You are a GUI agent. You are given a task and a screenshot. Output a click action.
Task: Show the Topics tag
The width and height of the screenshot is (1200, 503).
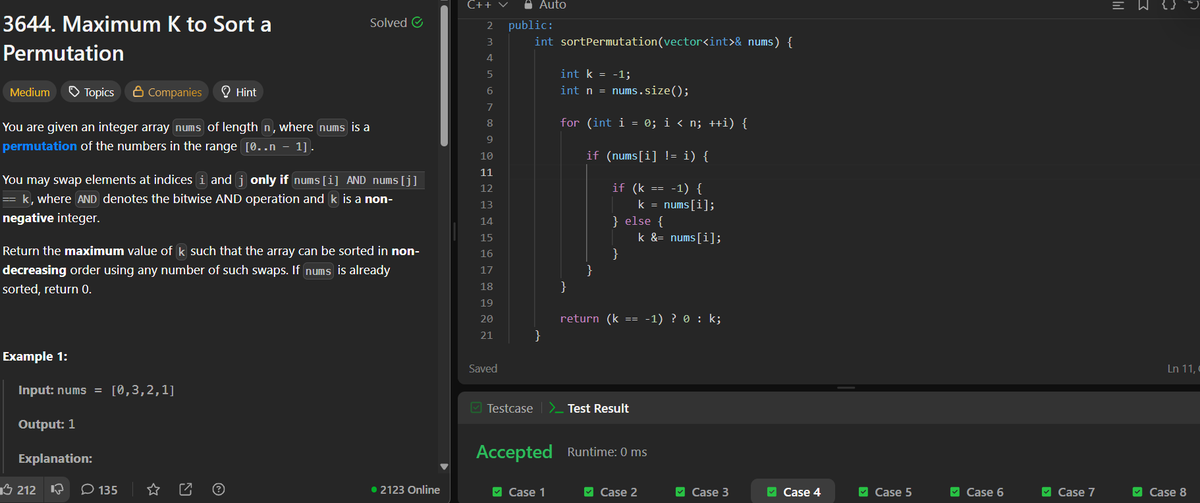pos(90,92)
